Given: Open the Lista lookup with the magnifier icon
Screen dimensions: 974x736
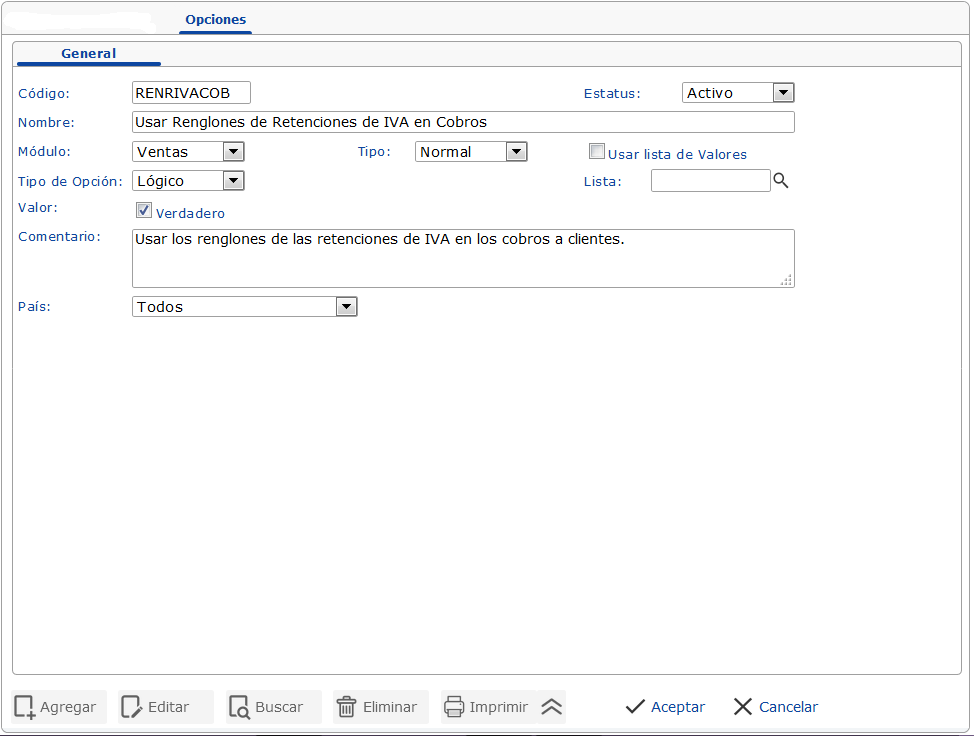Looking at the screenshot, I should coord(781,181).
